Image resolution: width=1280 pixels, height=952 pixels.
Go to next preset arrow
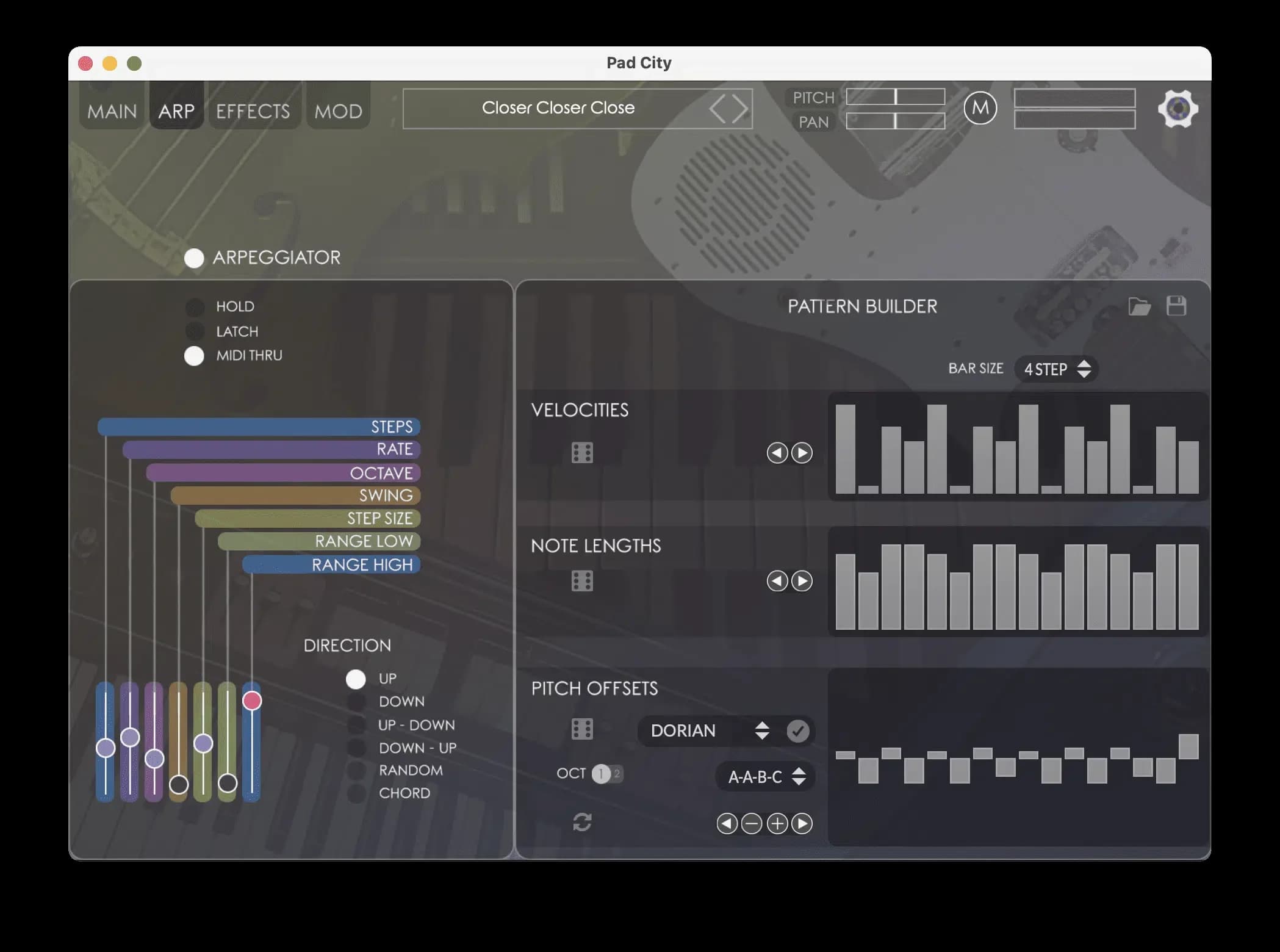coord(740,109)
